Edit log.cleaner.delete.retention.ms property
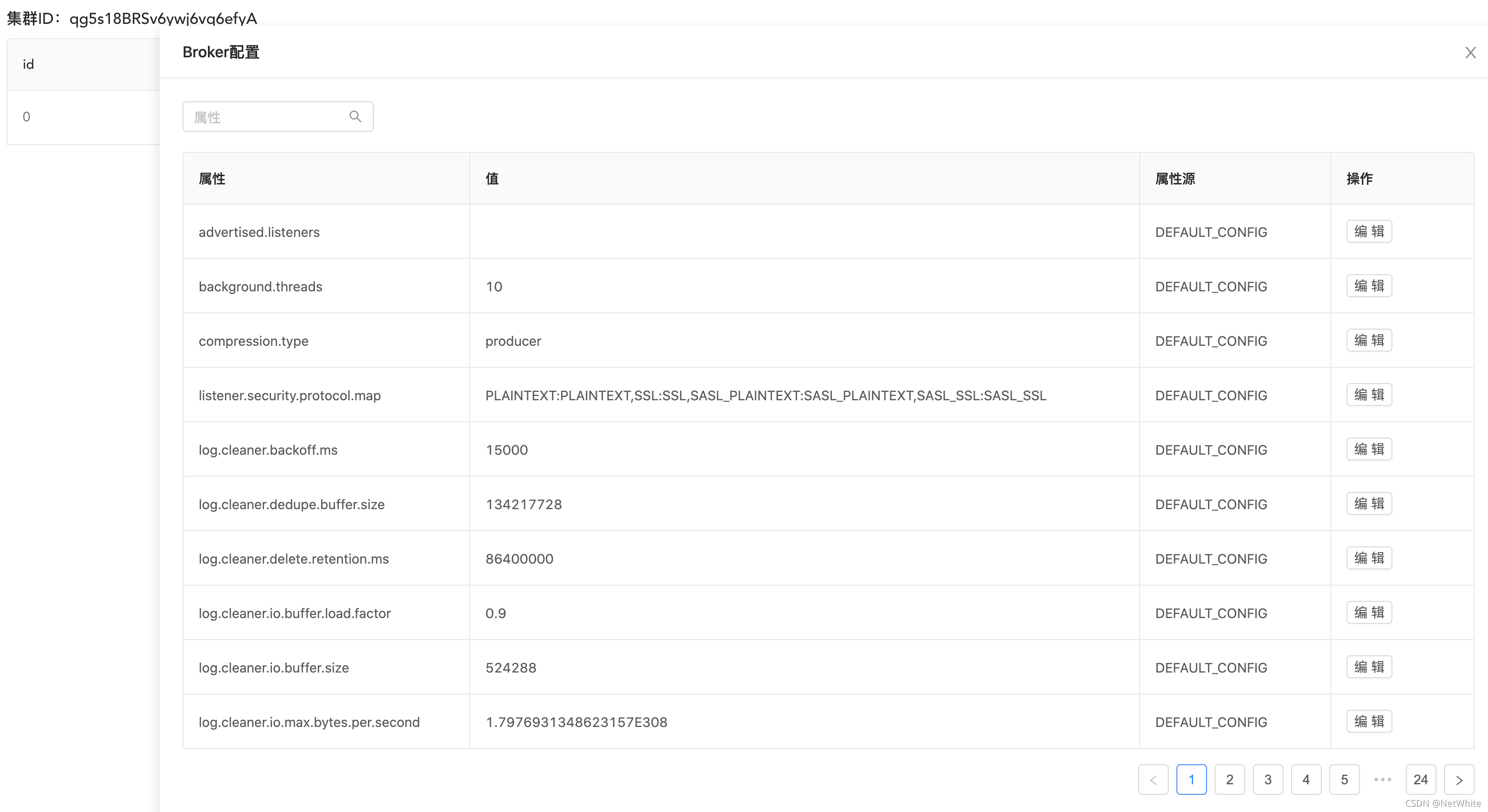Image resolution: width=1488 pixels, height=812 pixels. pyautogui.click(x=1369, y=558)
